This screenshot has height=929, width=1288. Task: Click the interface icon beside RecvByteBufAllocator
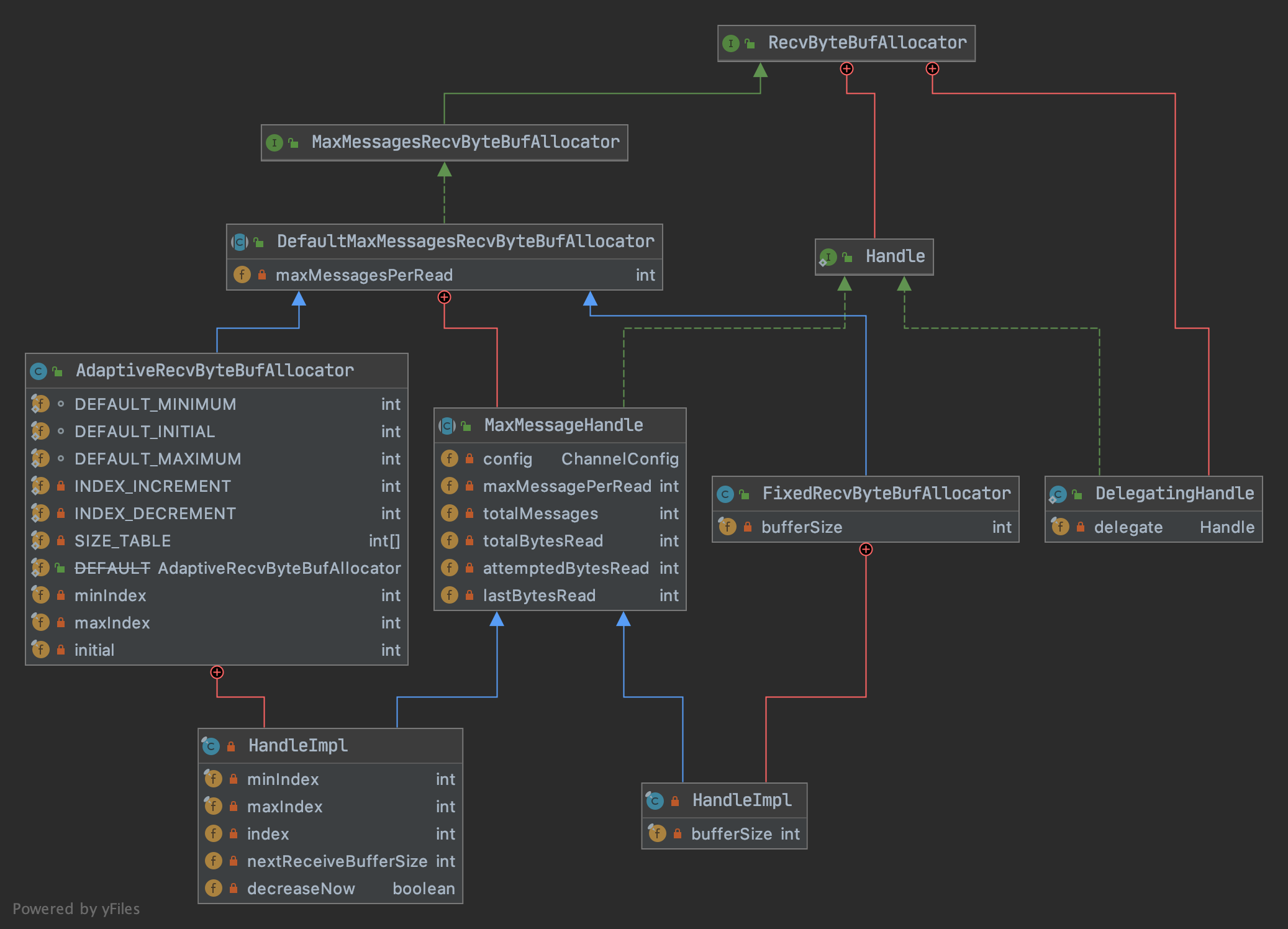point(731,43)
